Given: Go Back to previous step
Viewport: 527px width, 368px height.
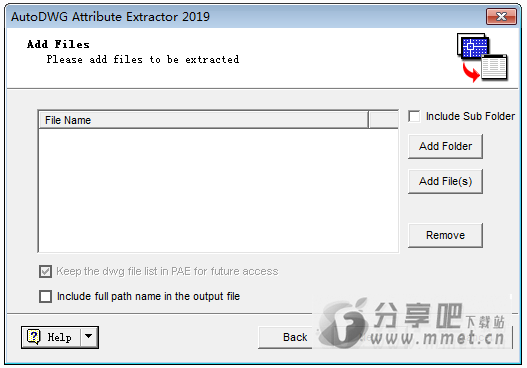Looking at the screenshot, I should pos(286,337).
